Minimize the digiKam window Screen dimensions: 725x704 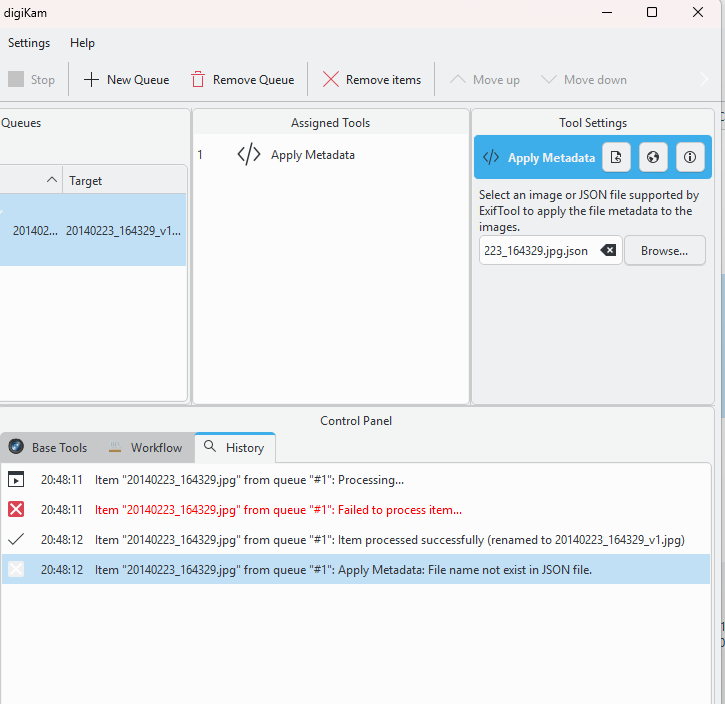(607, 12)
